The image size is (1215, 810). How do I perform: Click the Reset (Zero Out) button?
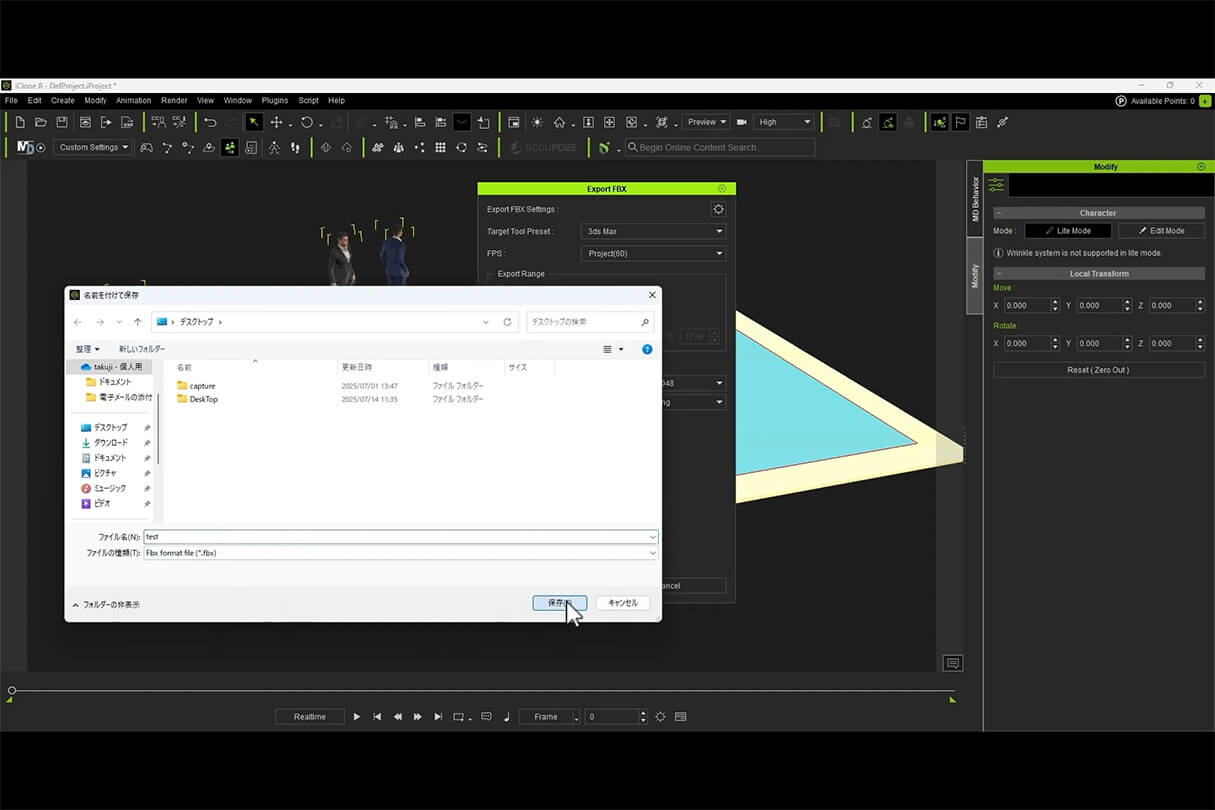coord(1098,370)
